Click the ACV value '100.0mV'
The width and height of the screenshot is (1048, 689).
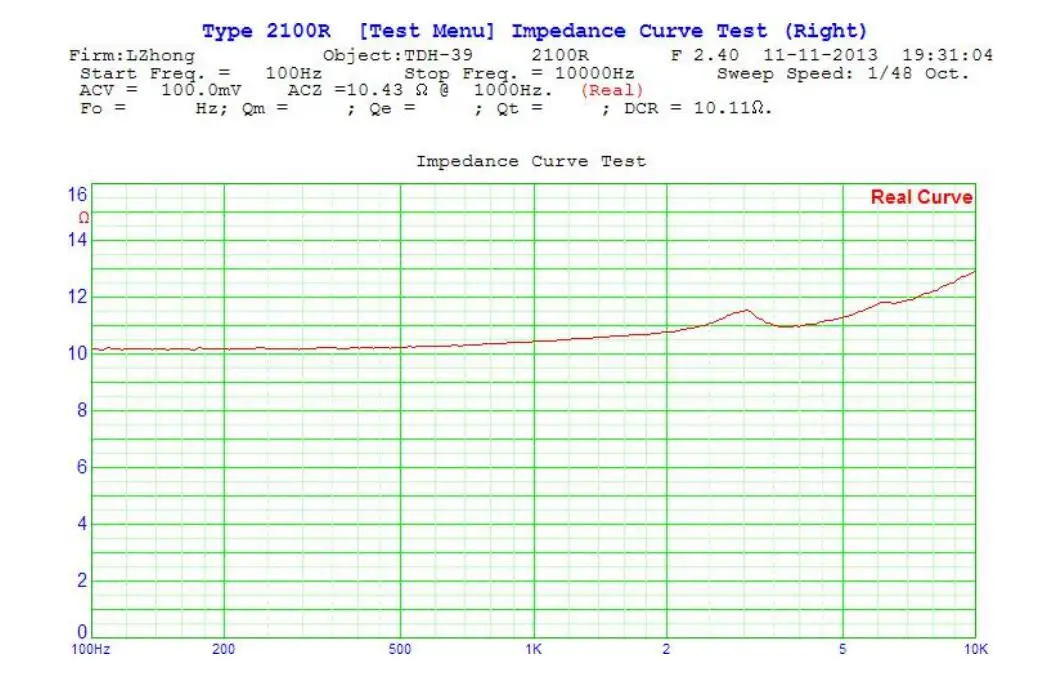click(201, 90)
